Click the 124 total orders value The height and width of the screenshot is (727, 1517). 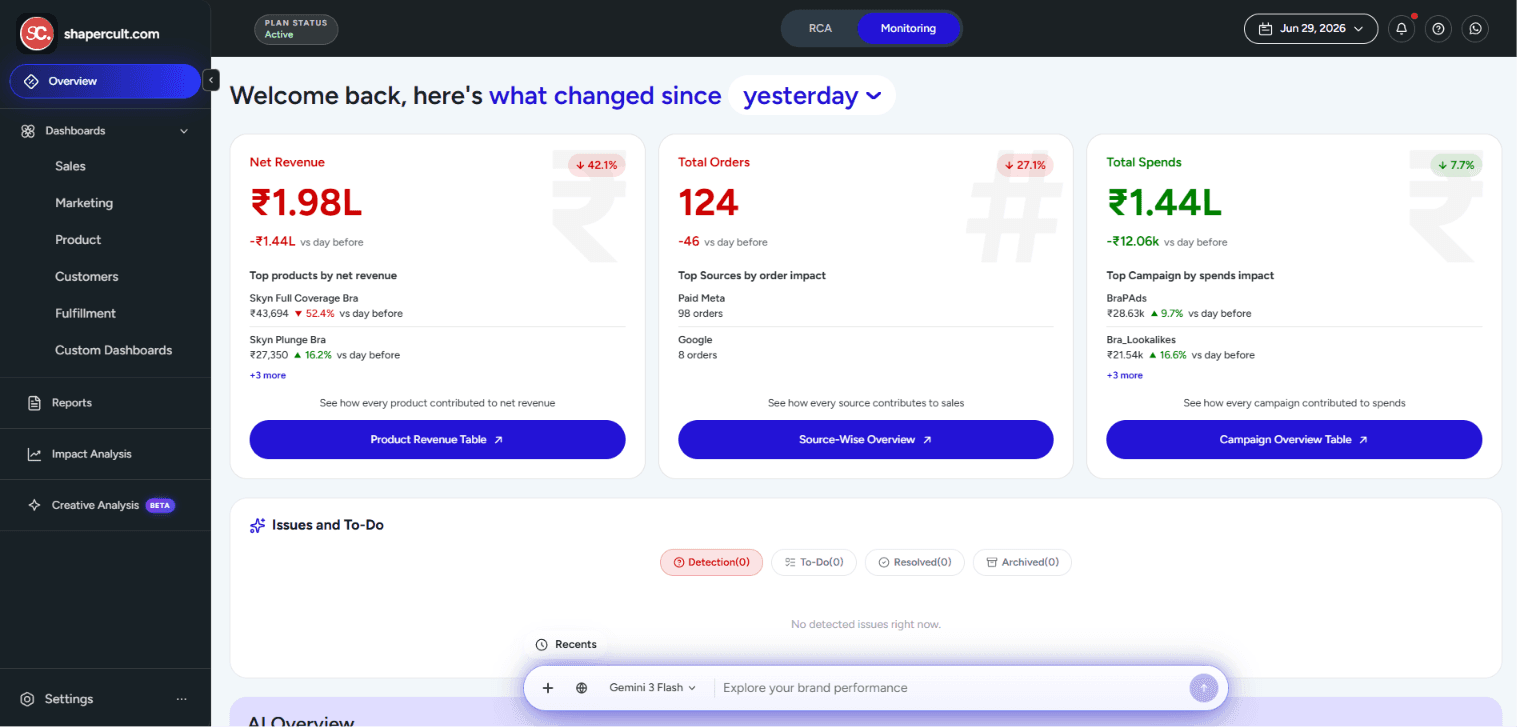(708, 204)
